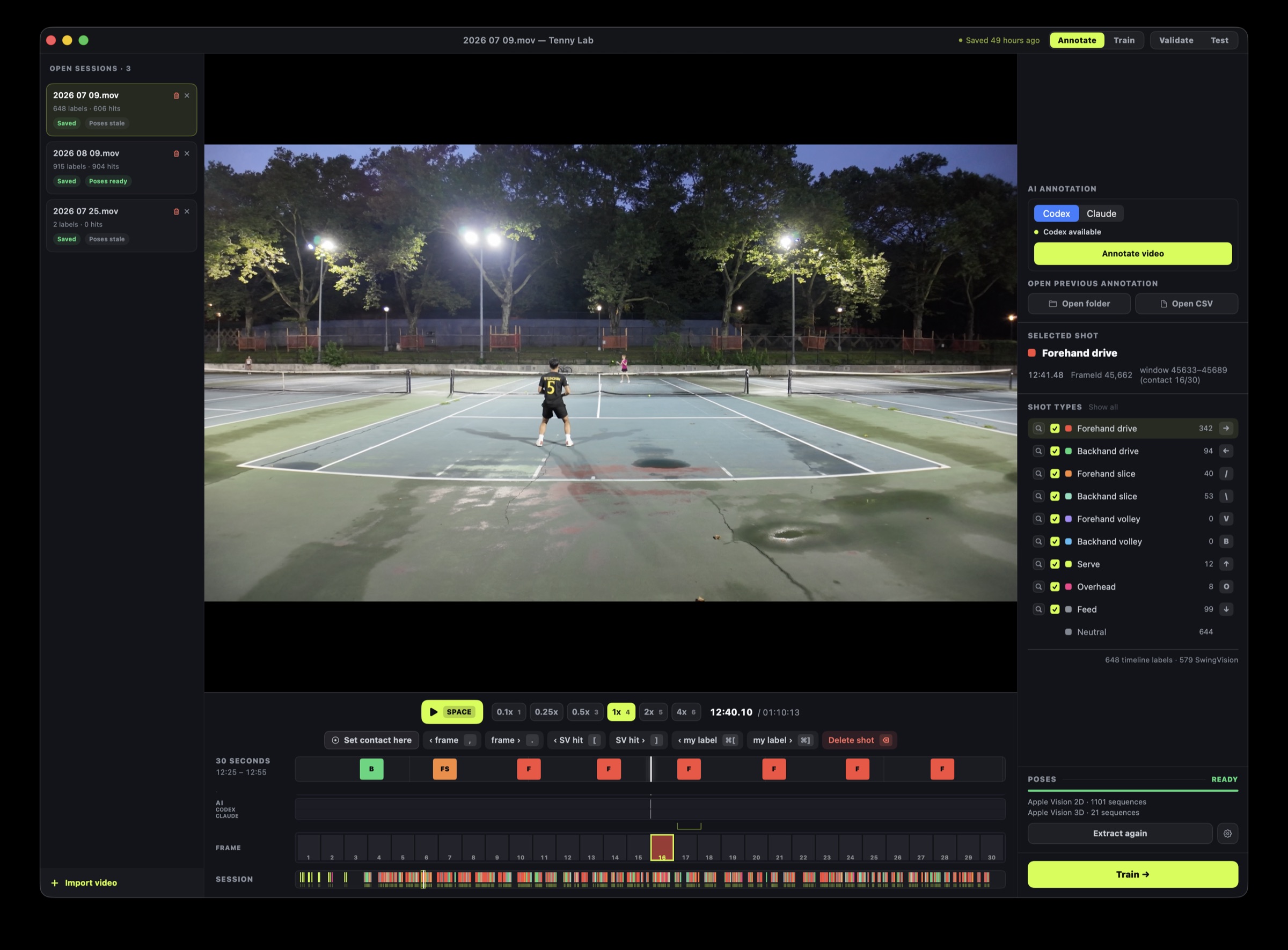The image size is (1288, 950).
Task: Close the 2026 08 09.mov session
Action: coord(187,153)
